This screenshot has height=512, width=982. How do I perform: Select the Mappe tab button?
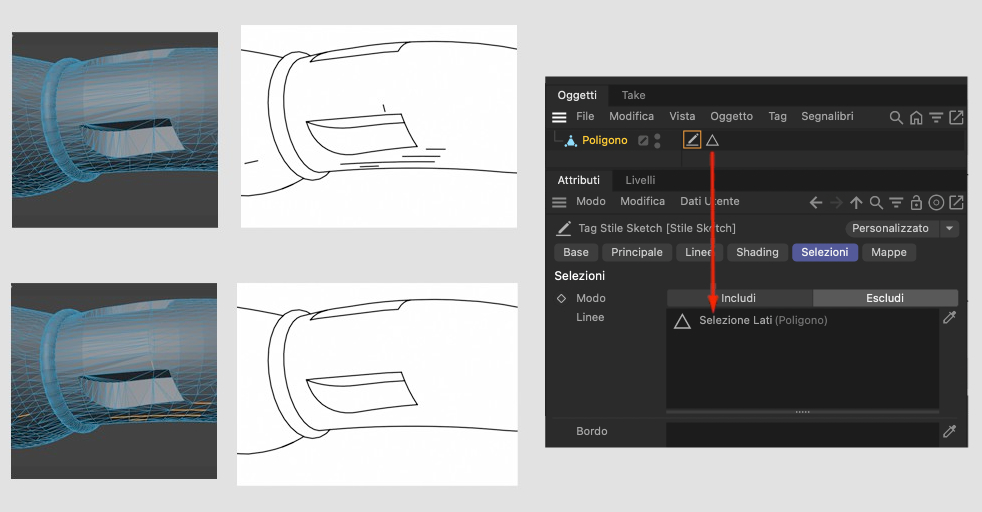[889, 252]
